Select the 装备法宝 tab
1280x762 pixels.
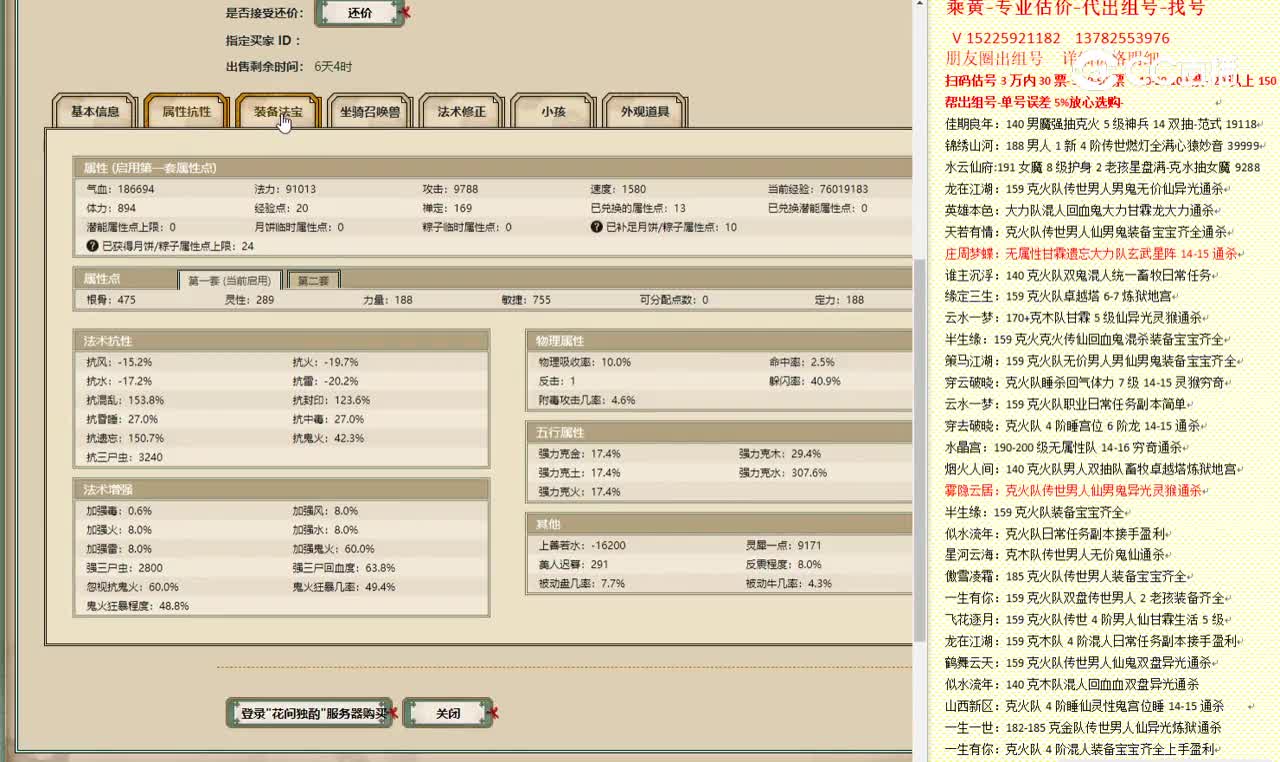coord(278,112)
